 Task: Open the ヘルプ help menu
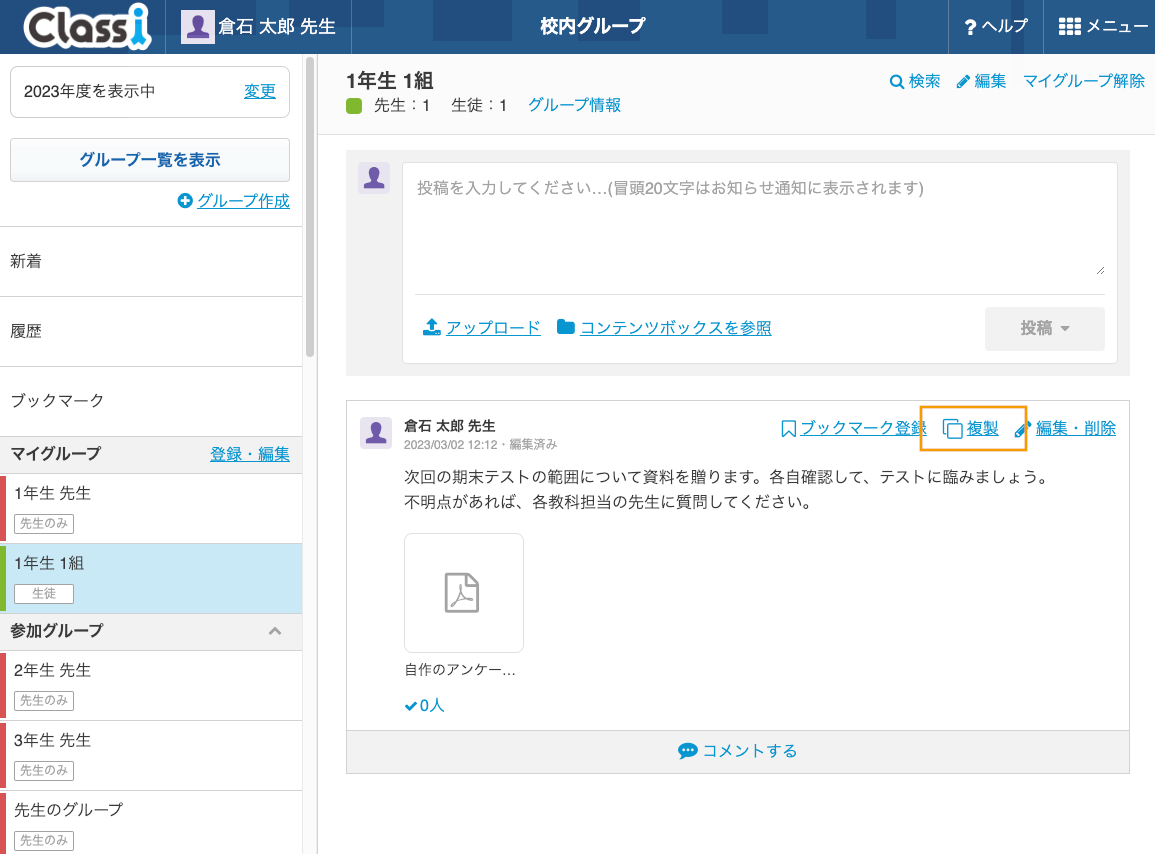coord(996,27)
